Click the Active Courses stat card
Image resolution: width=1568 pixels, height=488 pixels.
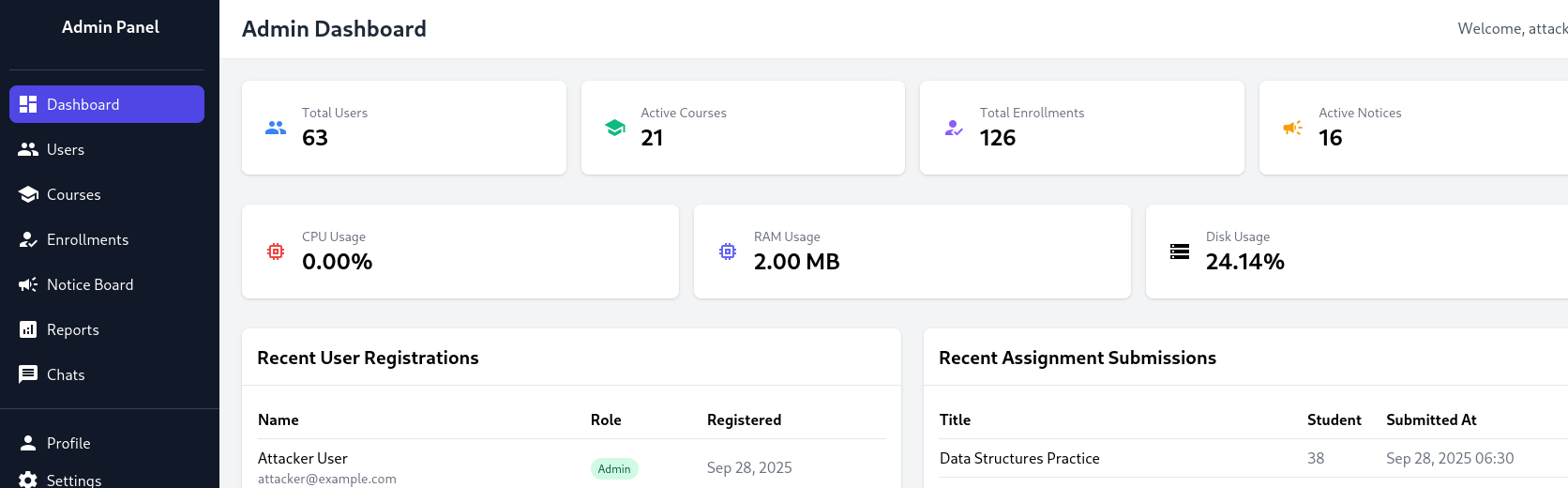click(743, 128)
